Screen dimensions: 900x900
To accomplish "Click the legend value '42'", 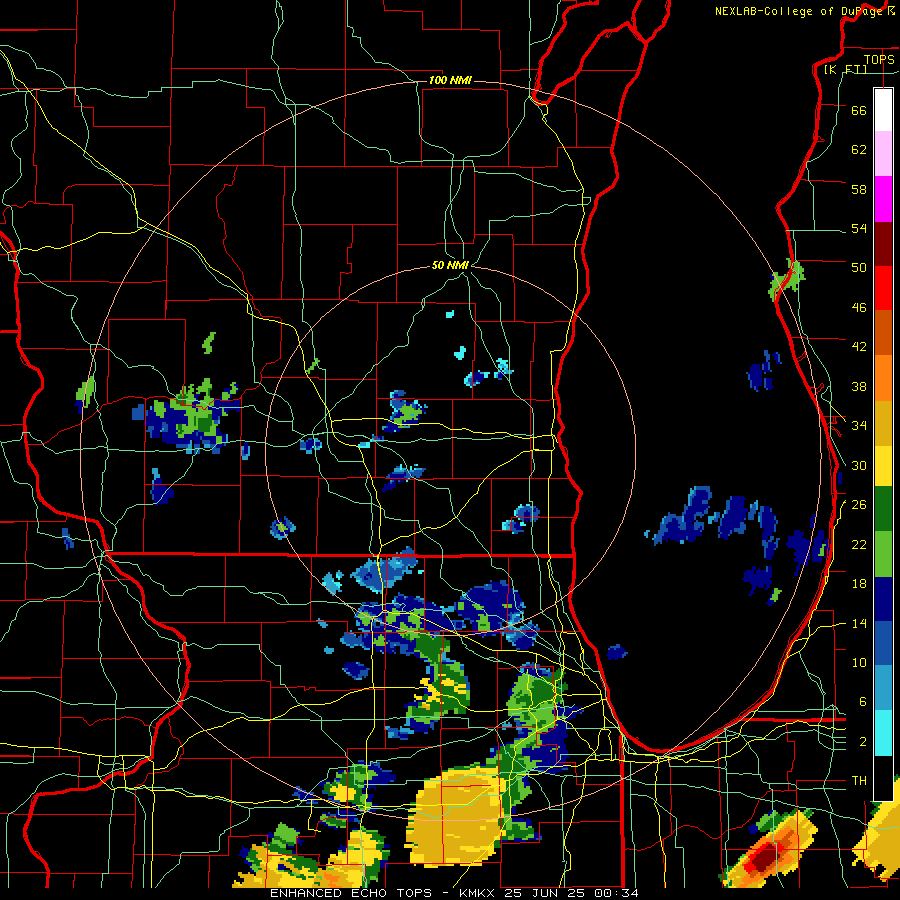I will 859,347.
